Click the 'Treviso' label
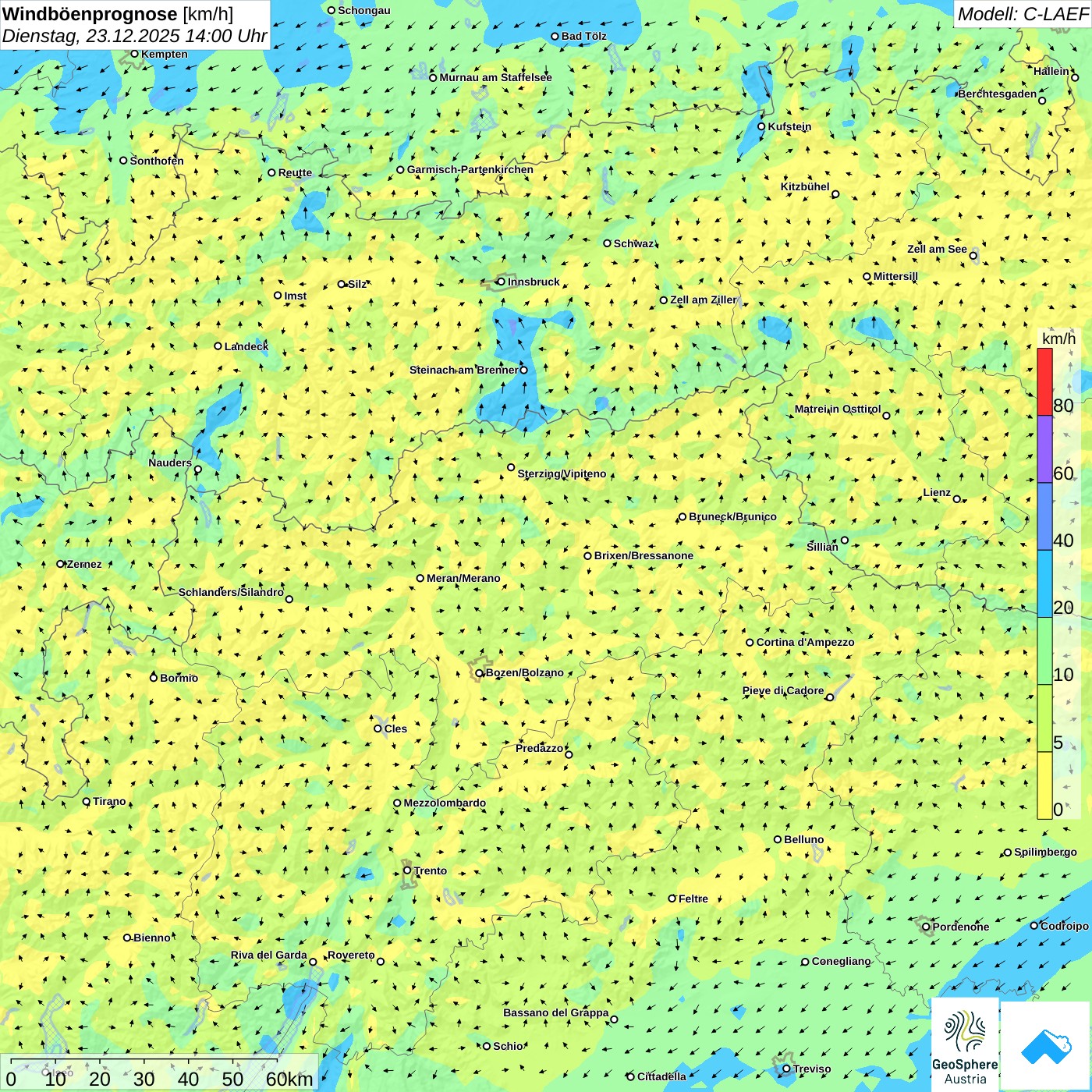1092x1092 pixels. (x=811, y=1069)
